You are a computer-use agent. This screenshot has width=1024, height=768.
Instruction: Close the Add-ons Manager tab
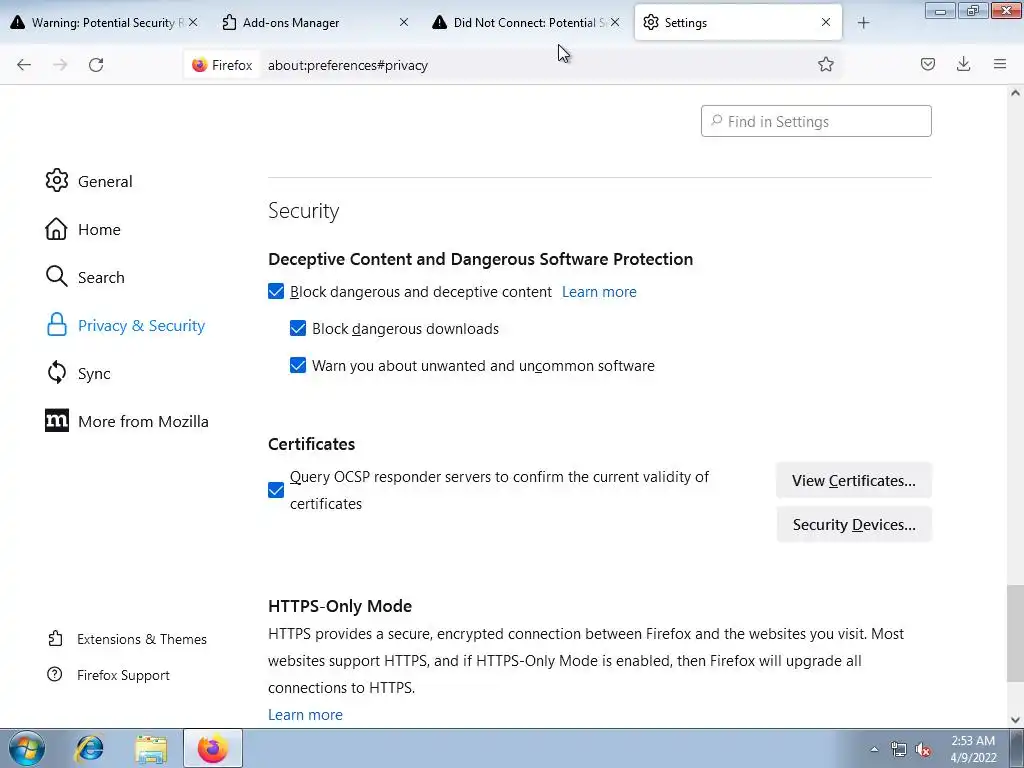coord(404,22)
